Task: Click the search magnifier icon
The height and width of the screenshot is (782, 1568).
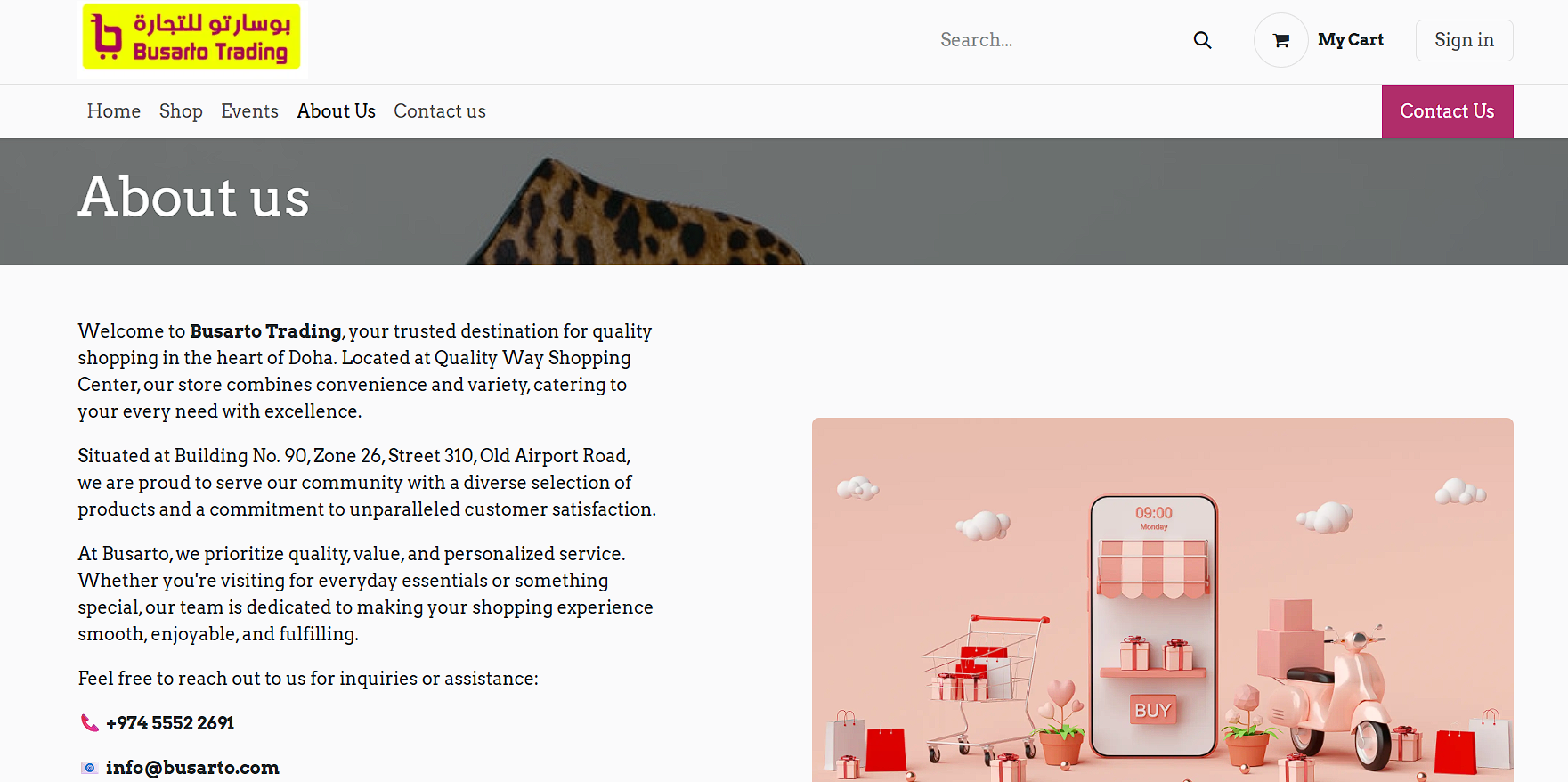Action: (x=1202, y=40)
